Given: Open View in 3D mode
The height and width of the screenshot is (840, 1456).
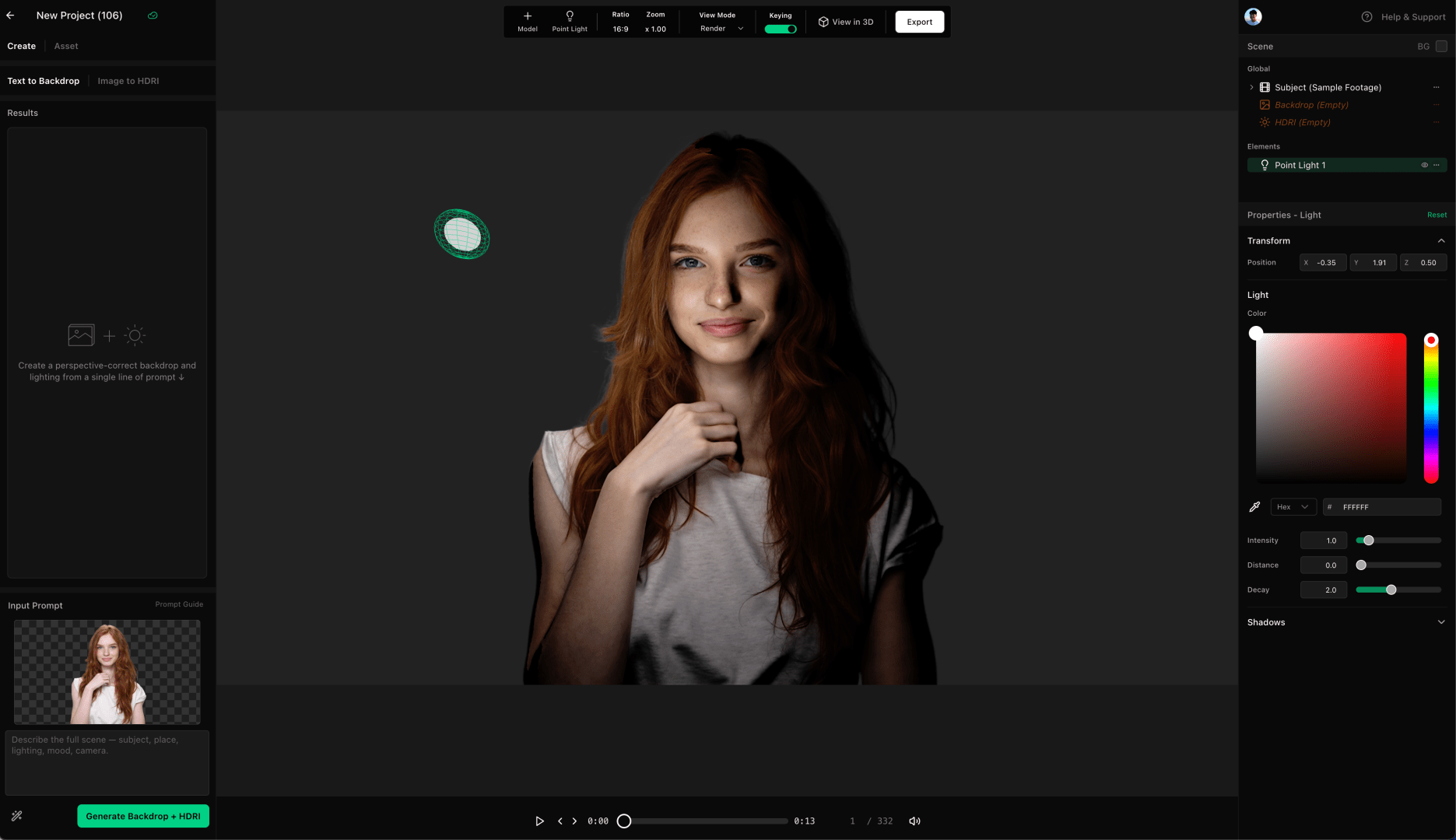Looking at the screenshot, I should [x=846, y=22].
